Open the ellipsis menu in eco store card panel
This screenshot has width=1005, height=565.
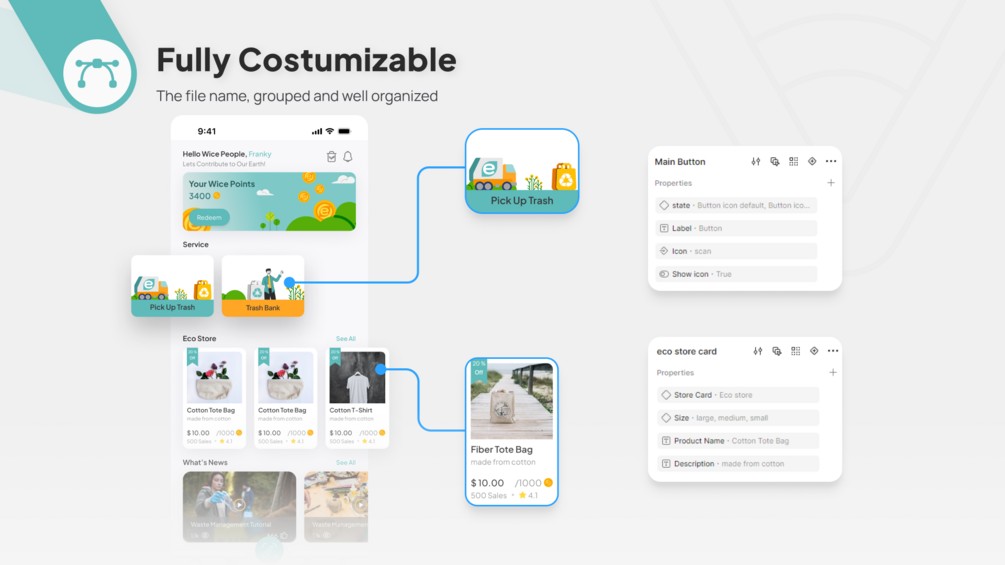pos(833,351)
